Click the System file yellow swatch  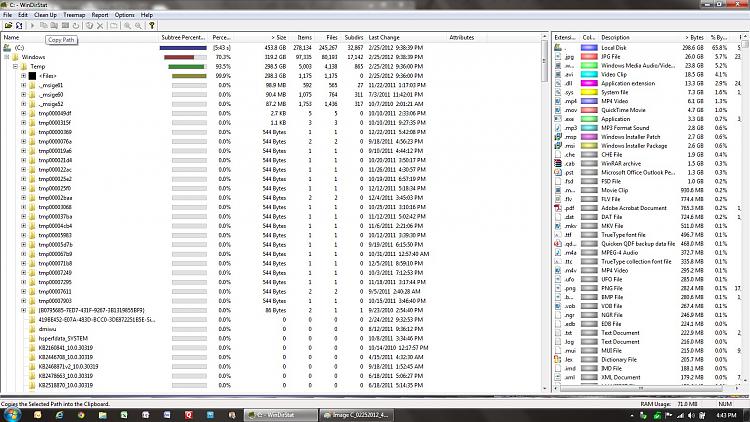coord(589,92)
